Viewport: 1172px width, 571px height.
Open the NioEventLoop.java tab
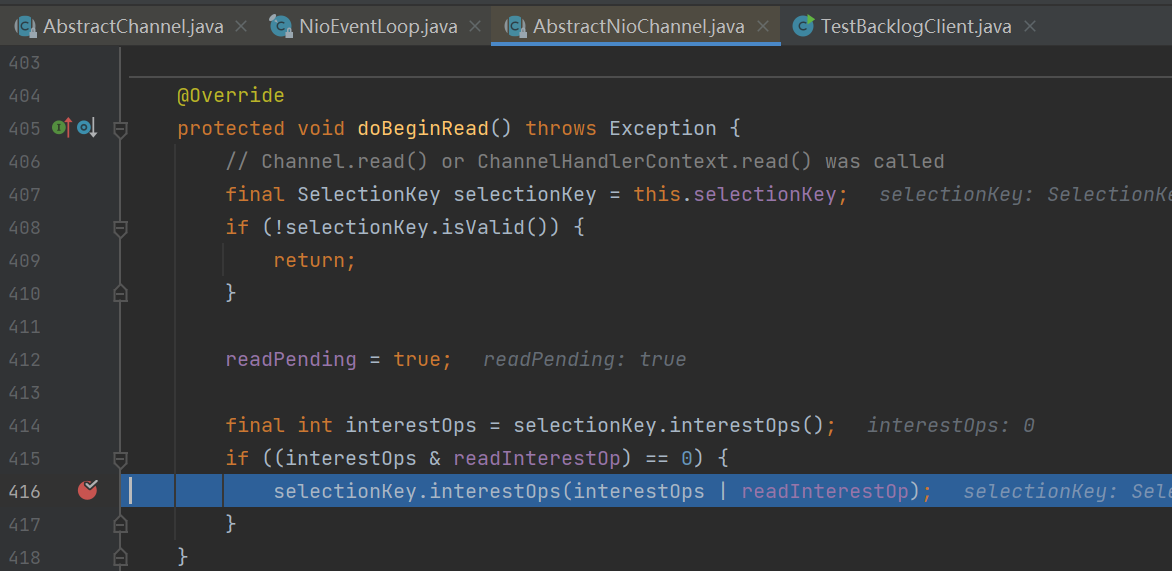point(378,27)
